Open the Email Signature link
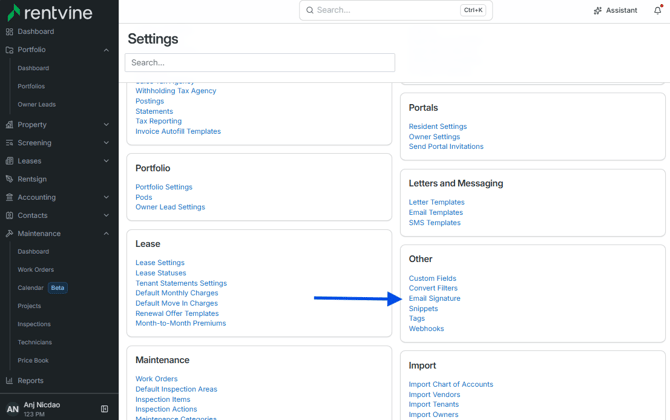 (x=435, y=299)
